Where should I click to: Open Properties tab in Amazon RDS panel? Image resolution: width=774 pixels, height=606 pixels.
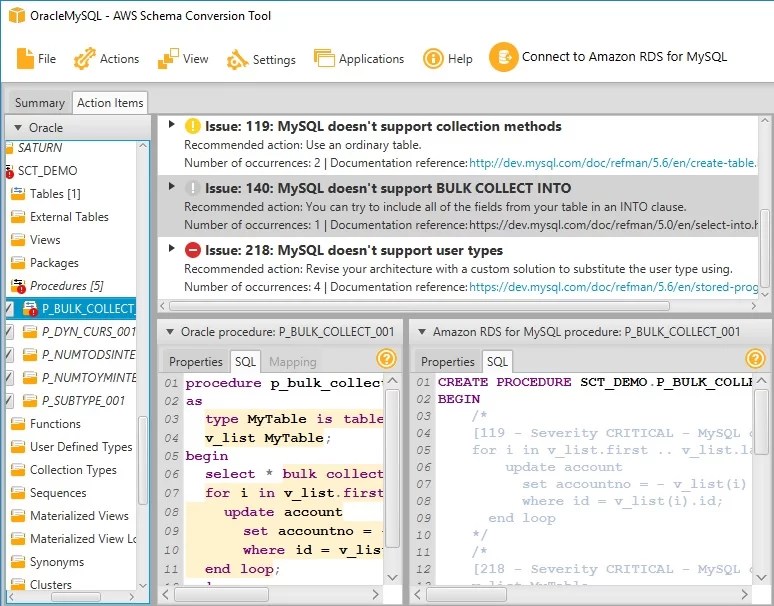coord(448,362)
